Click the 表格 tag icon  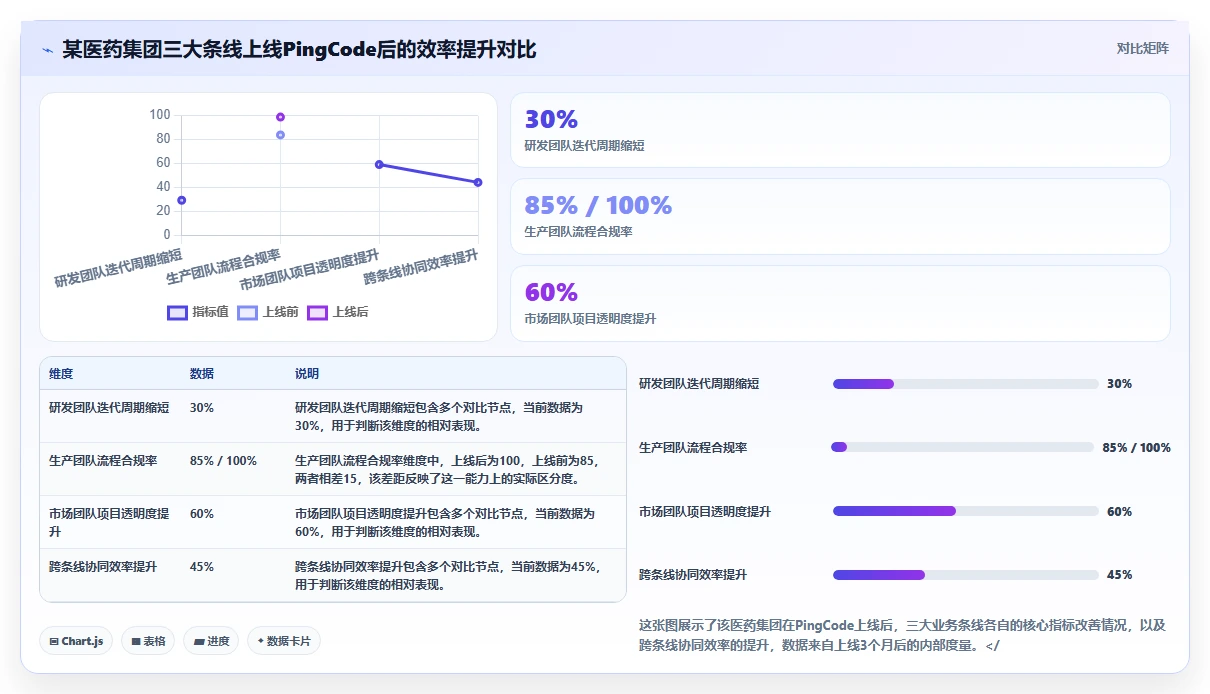click(x=135, y=642)
